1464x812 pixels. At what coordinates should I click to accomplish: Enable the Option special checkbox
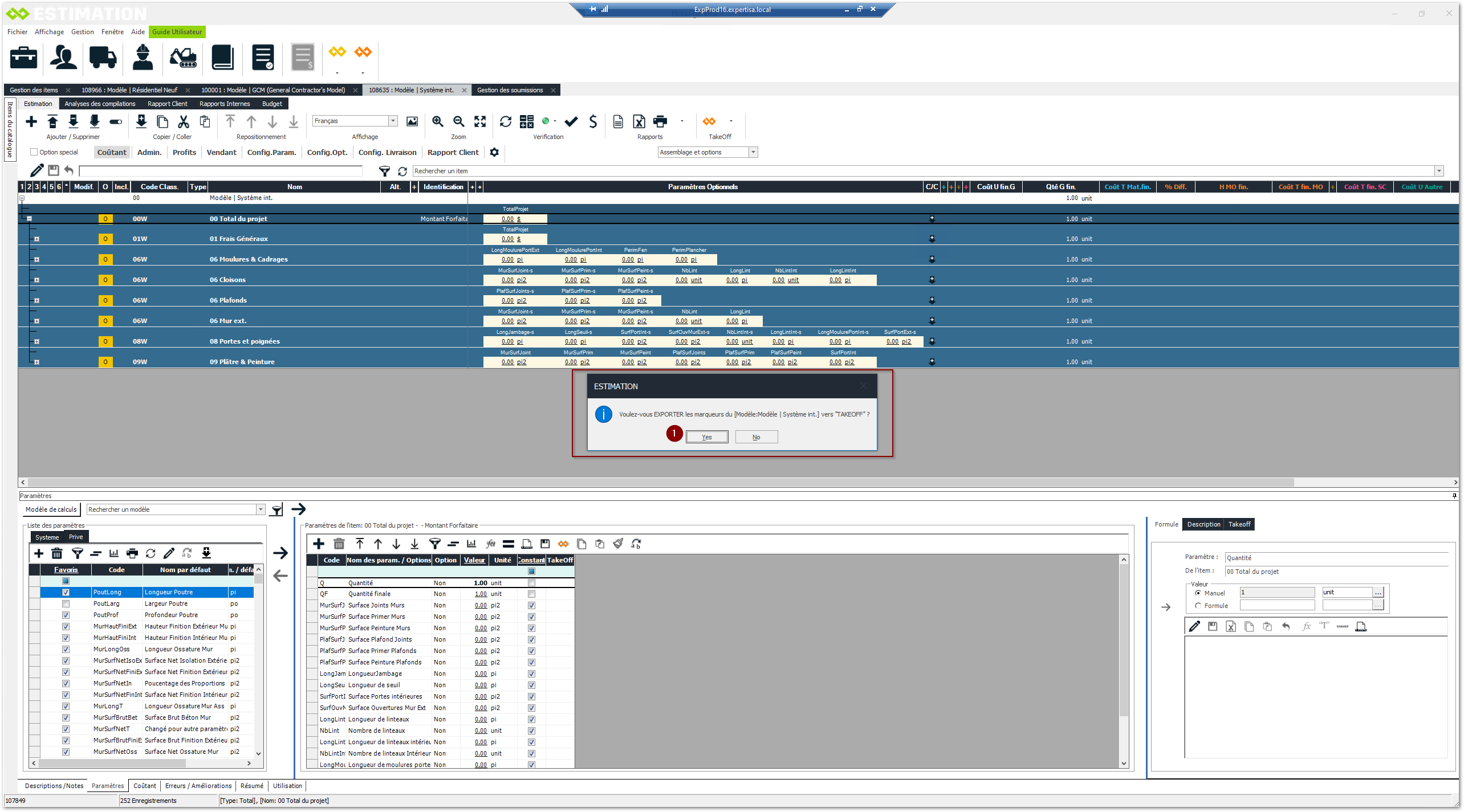pos(34,152)
